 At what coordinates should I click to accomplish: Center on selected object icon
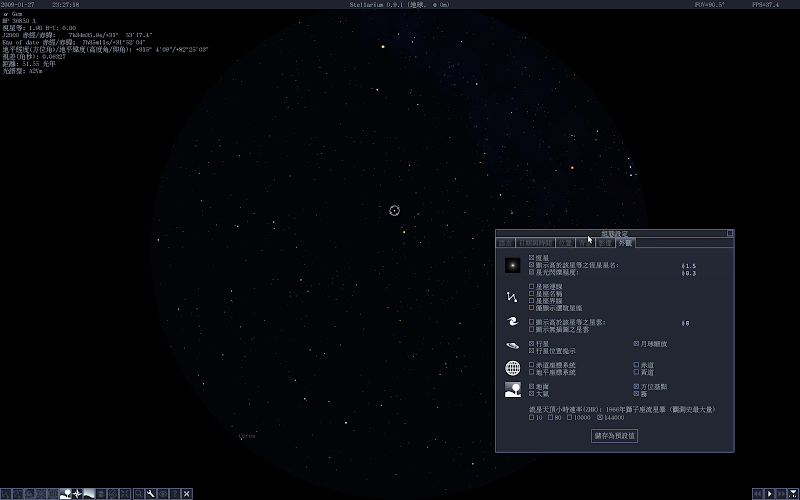pos(125,494)
